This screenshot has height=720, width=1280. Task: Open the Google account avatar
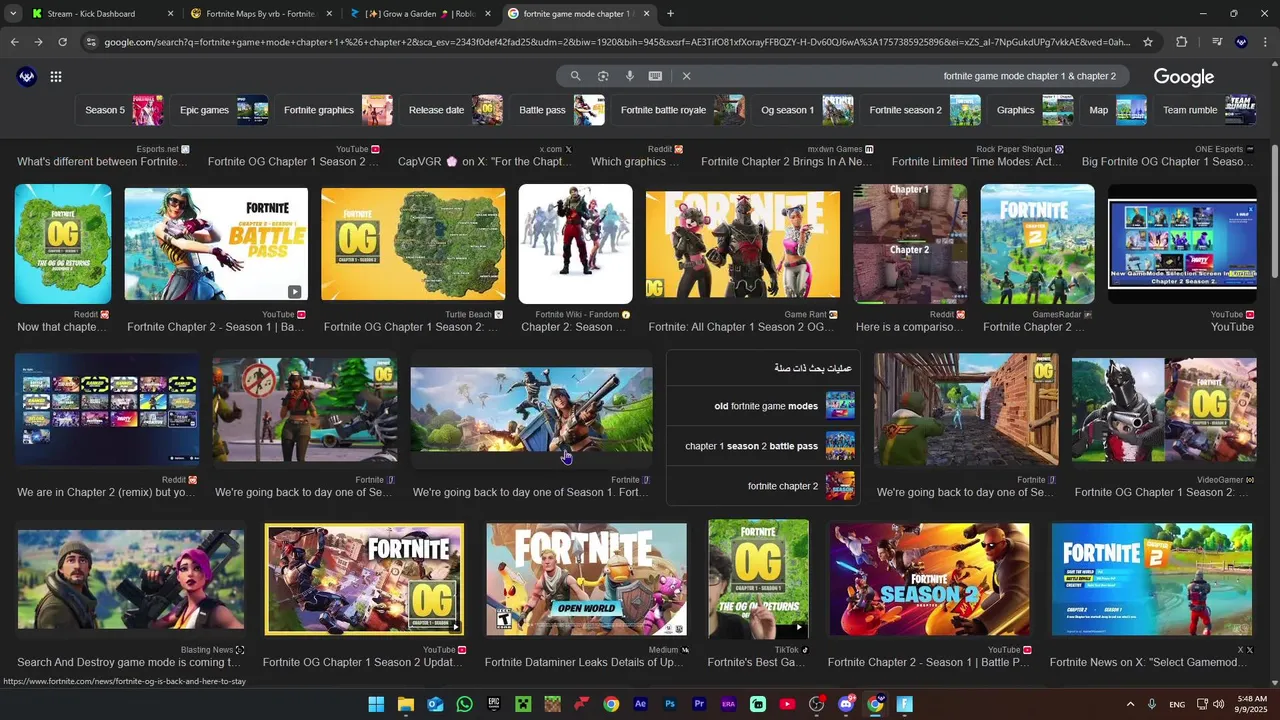(x=27, y=77)
